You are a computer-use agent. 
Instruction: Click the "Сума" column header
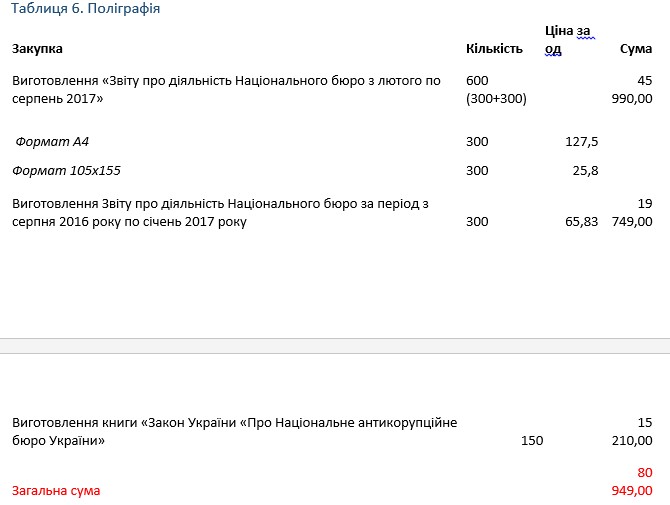pos(636,49)
